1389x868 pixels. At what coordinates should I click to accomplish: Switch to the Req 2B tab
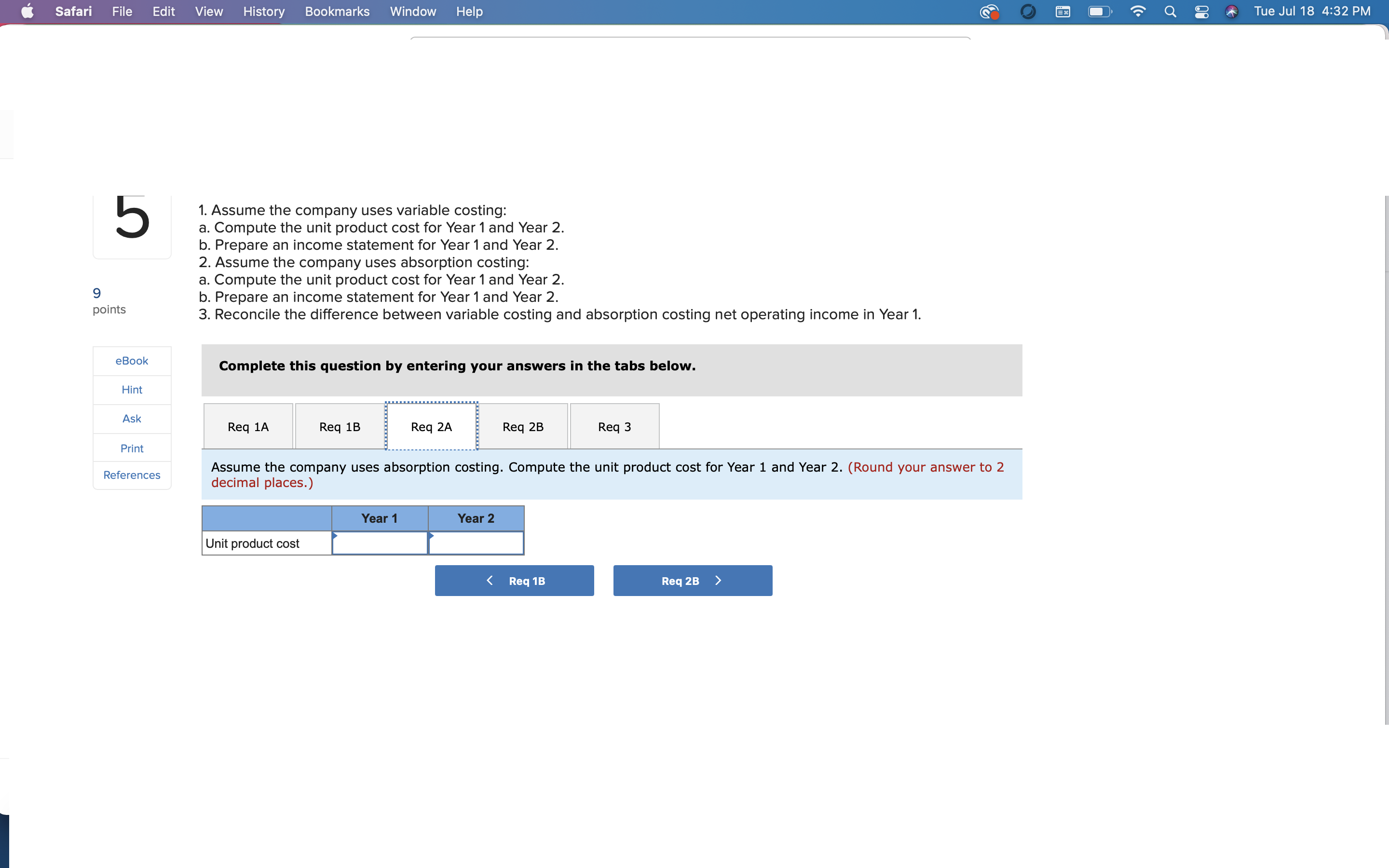pyautogui.click(x=523, y=426)
